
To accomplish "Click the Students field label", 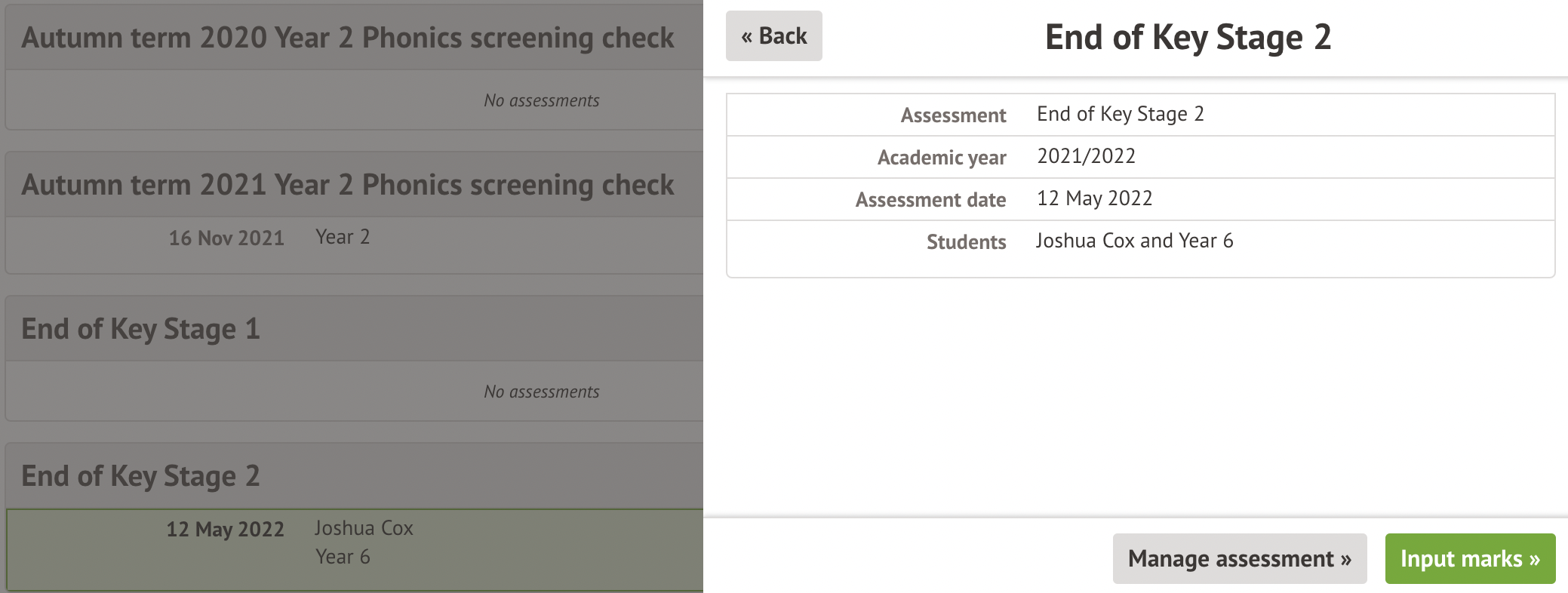I will 966,242.
